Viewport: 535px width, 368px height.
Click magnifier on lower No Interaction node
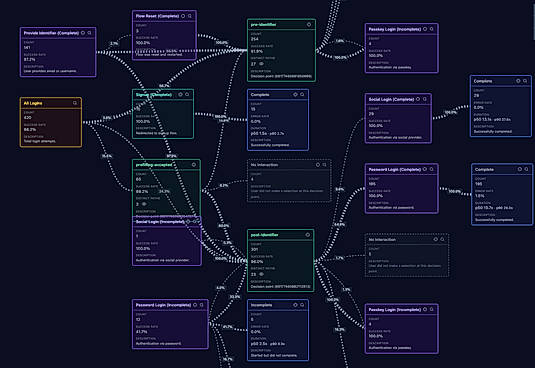click(x=442, y=239)
